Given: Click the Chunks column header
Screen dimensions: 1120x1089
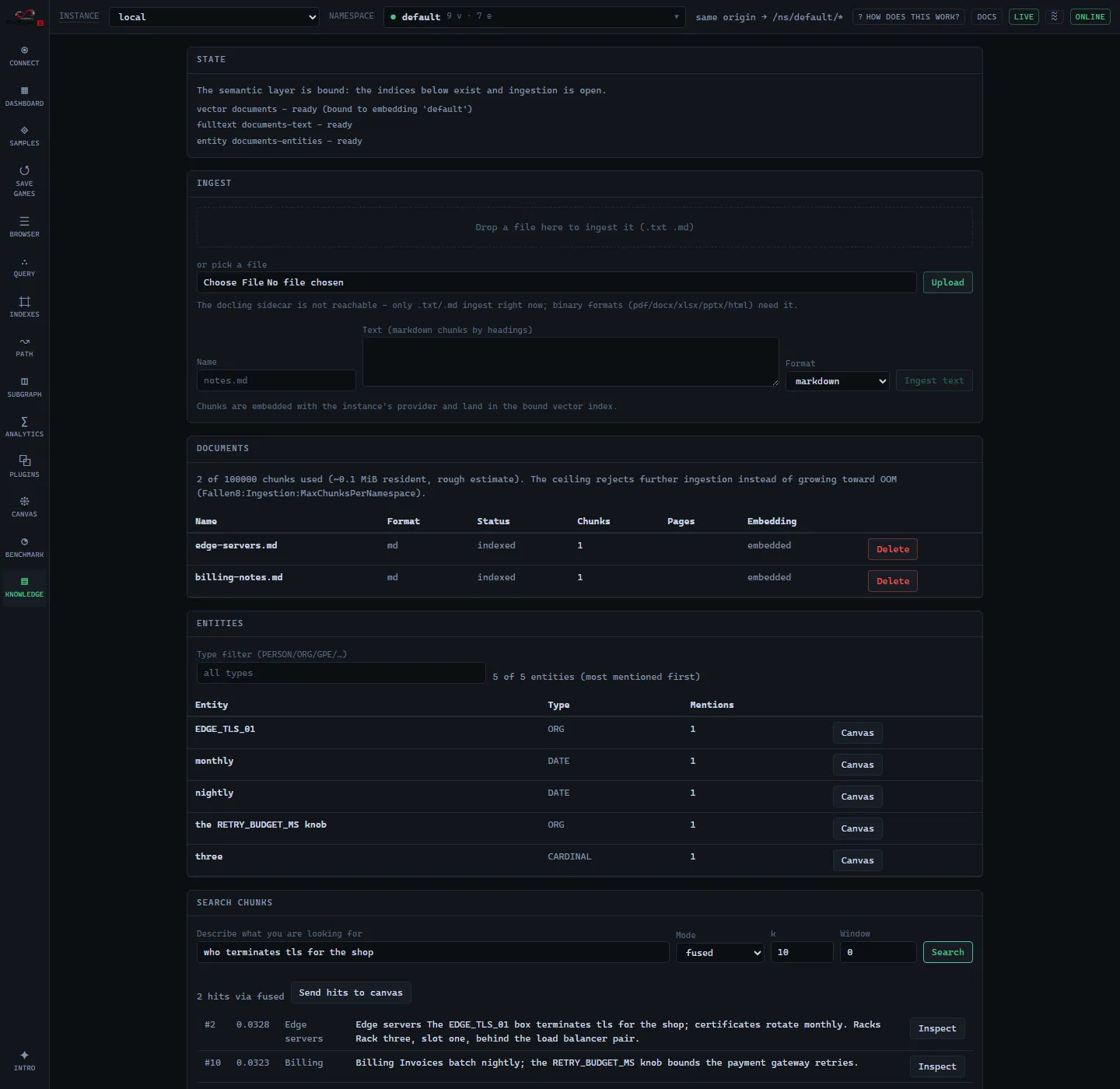Looking at the screenshot, I should [593, 521].
